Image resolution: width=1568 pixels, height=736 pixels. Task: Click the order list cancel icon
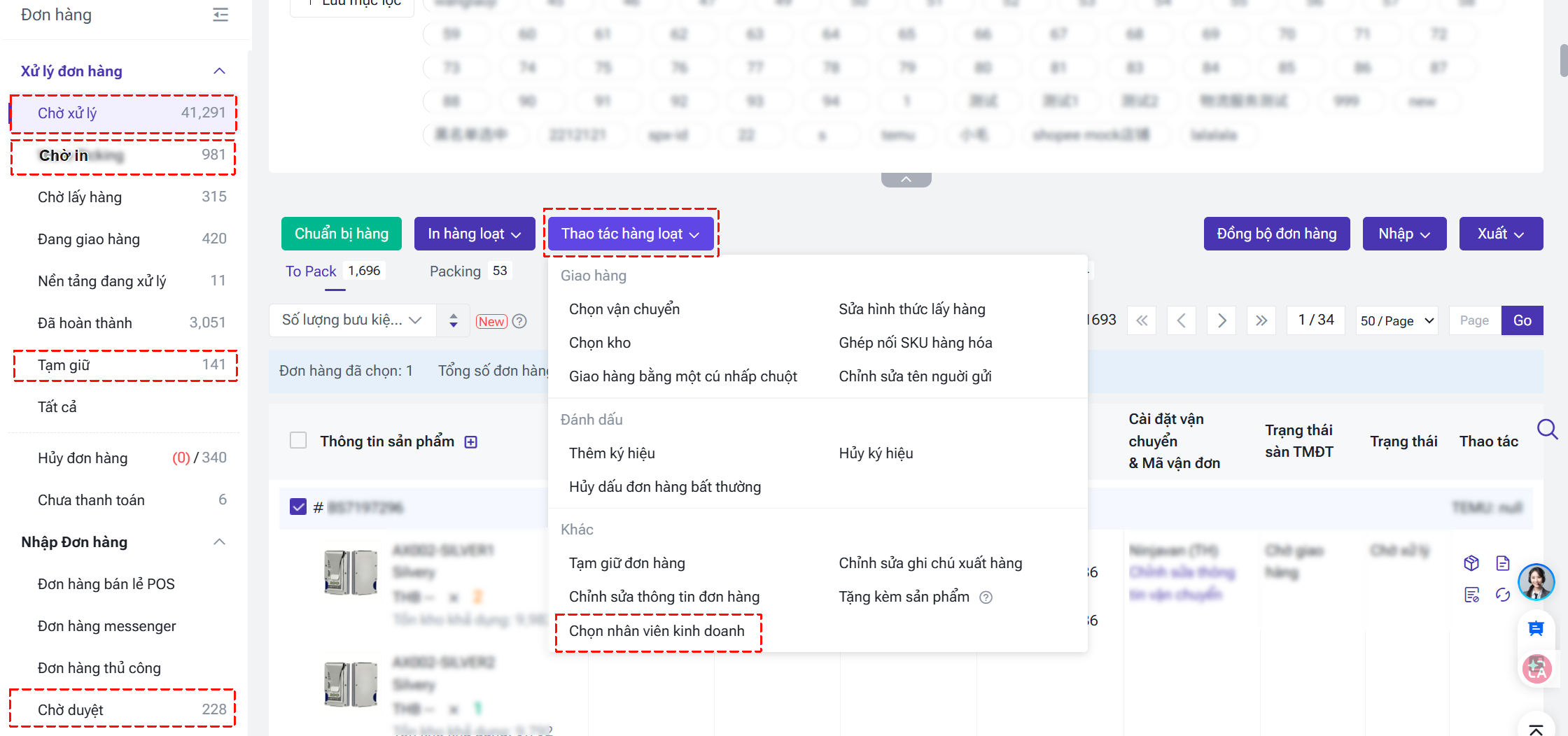click(1471, 595)
